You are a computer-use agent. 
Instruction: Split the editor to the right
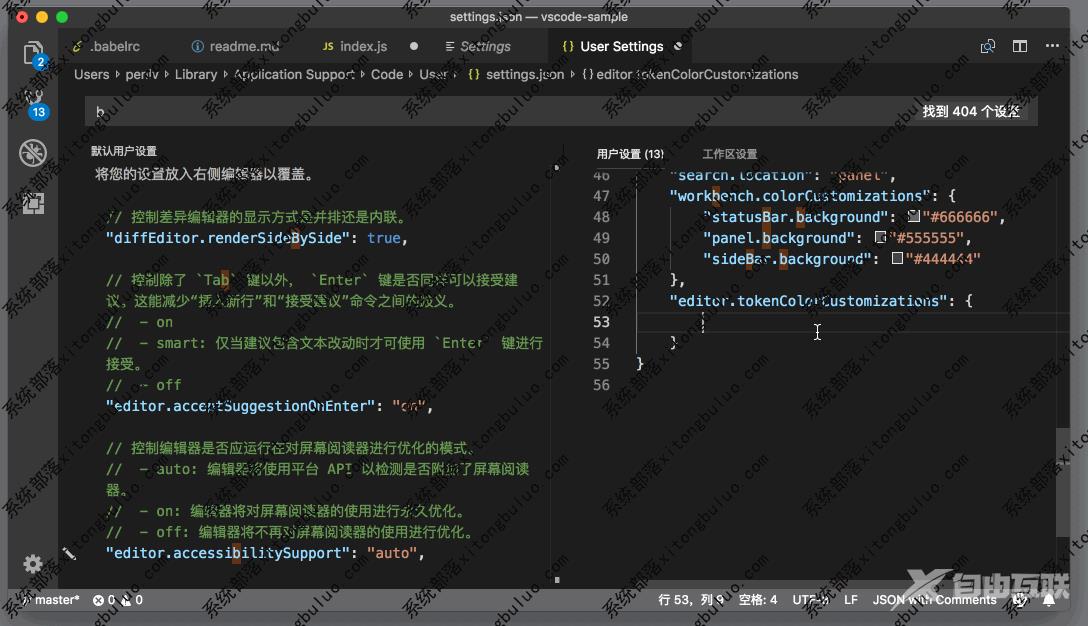click(x=1019, y=46)
